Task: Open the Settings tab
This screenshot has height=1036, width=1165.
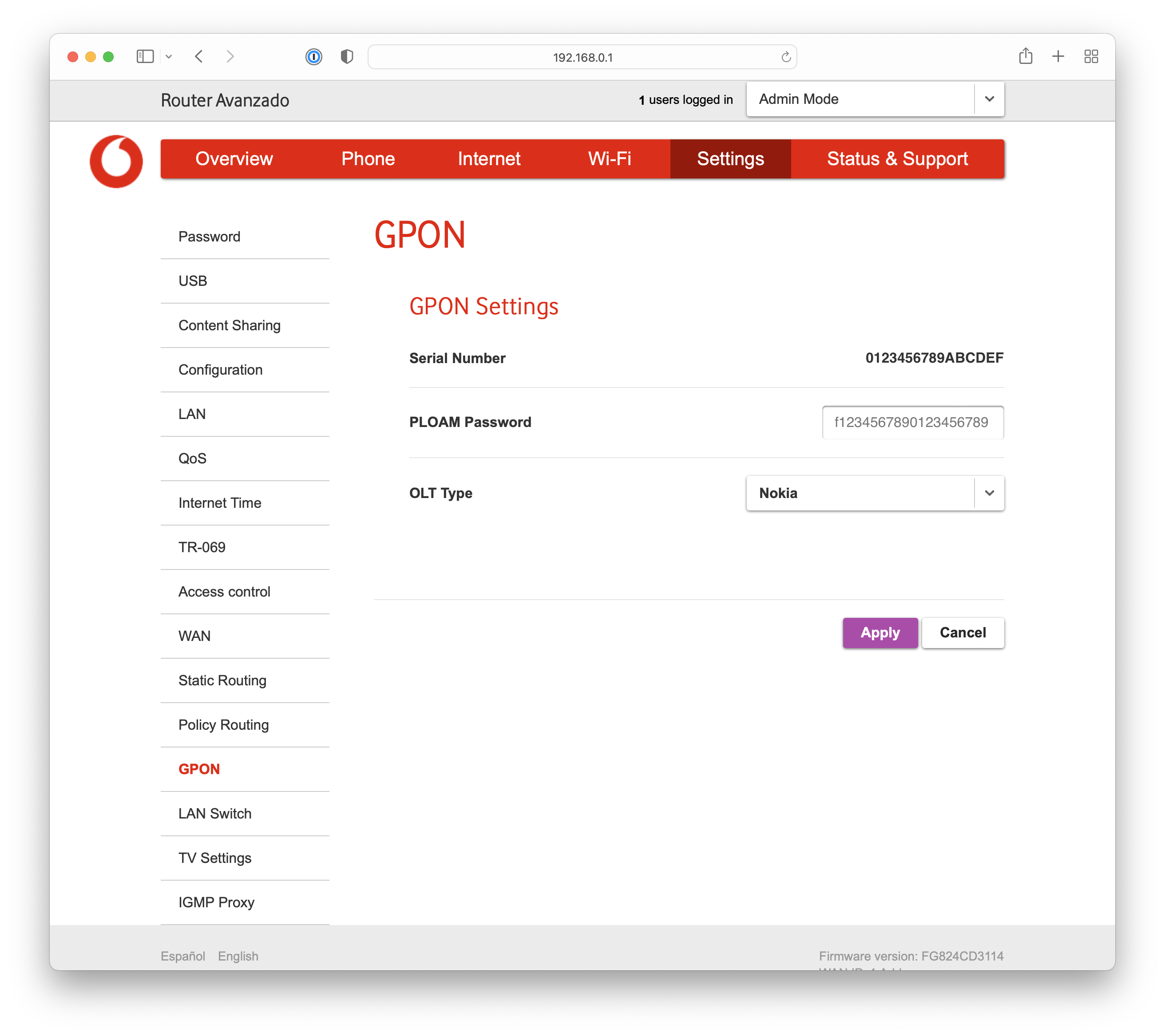Action: click(730, 159)
